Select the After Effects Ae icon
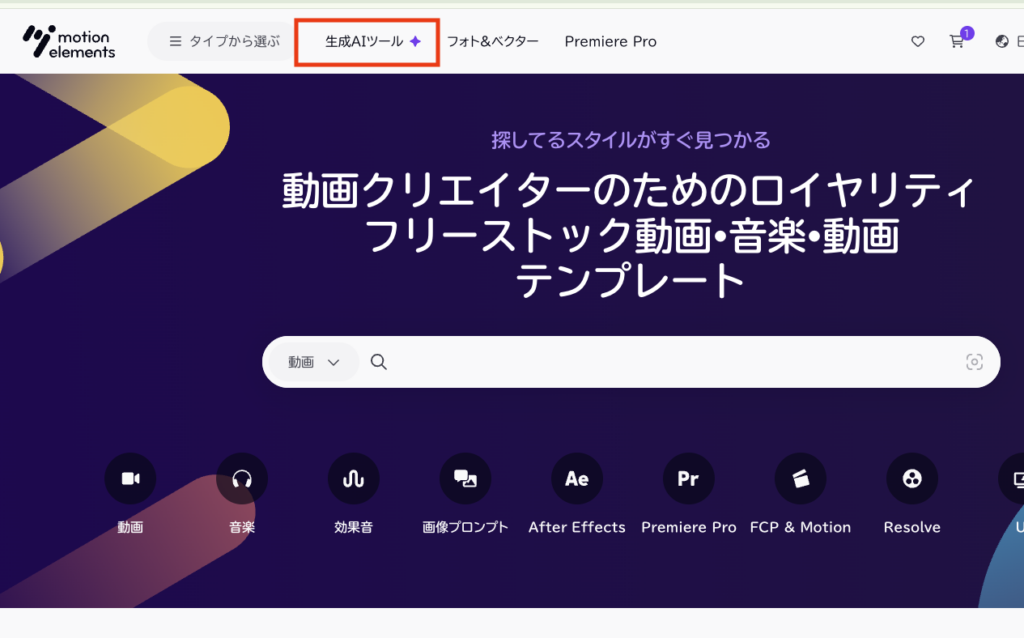The image size is (1024, 638). point(577,479)
